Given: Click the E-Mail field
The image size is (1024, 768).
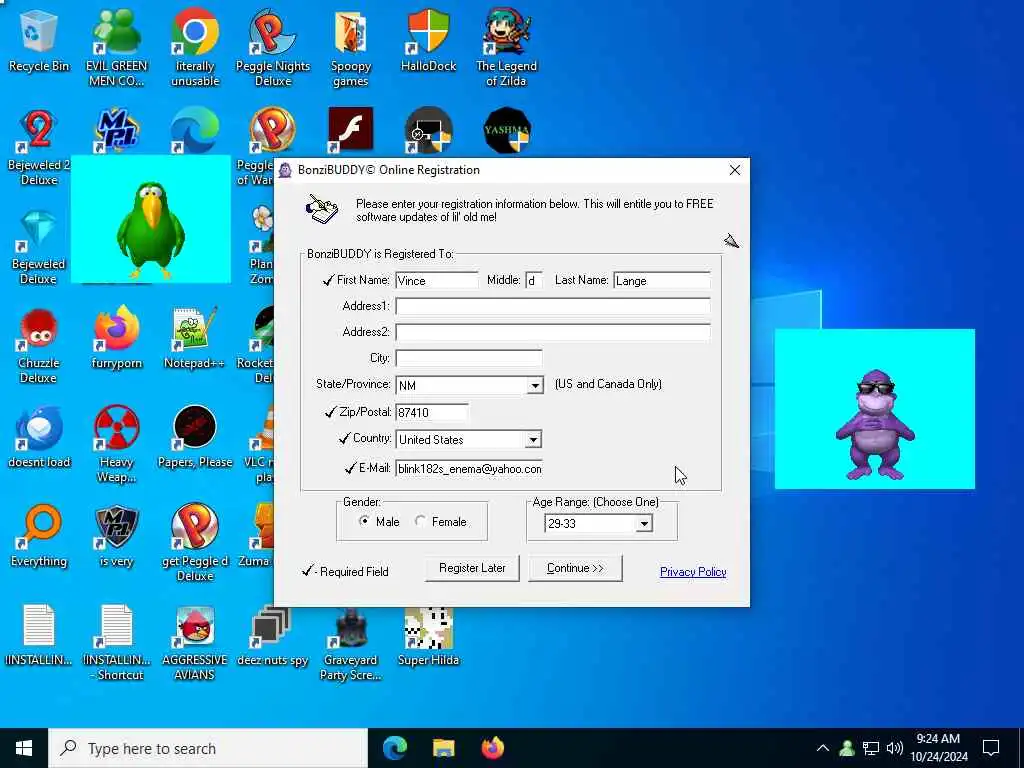Looking at the screenshot, I should tap(469, 468).
